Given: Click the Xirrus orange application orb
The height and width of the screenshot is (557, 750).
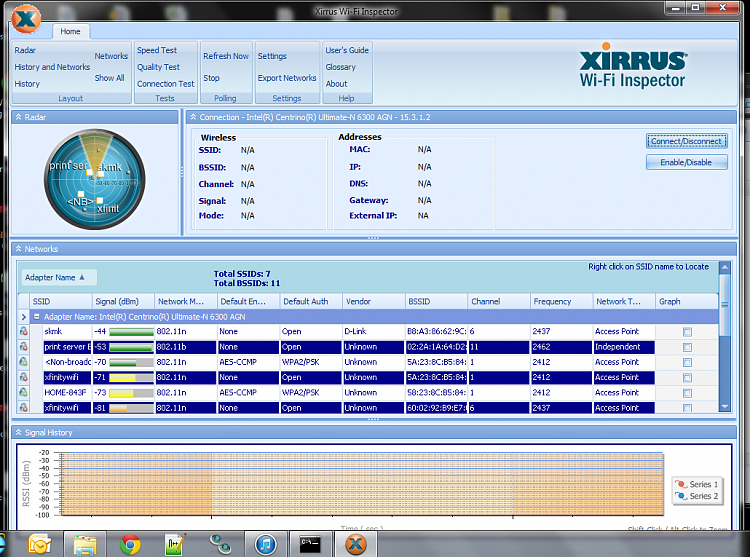Looking at the screenshot, I should (26, 19).
